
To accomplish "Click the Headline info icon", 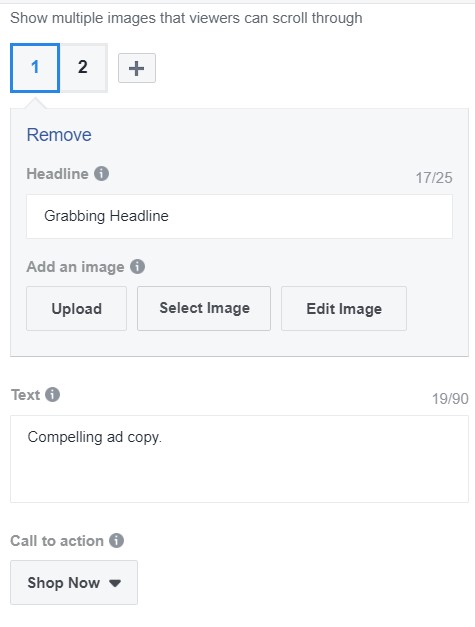I will click(102, 174).
